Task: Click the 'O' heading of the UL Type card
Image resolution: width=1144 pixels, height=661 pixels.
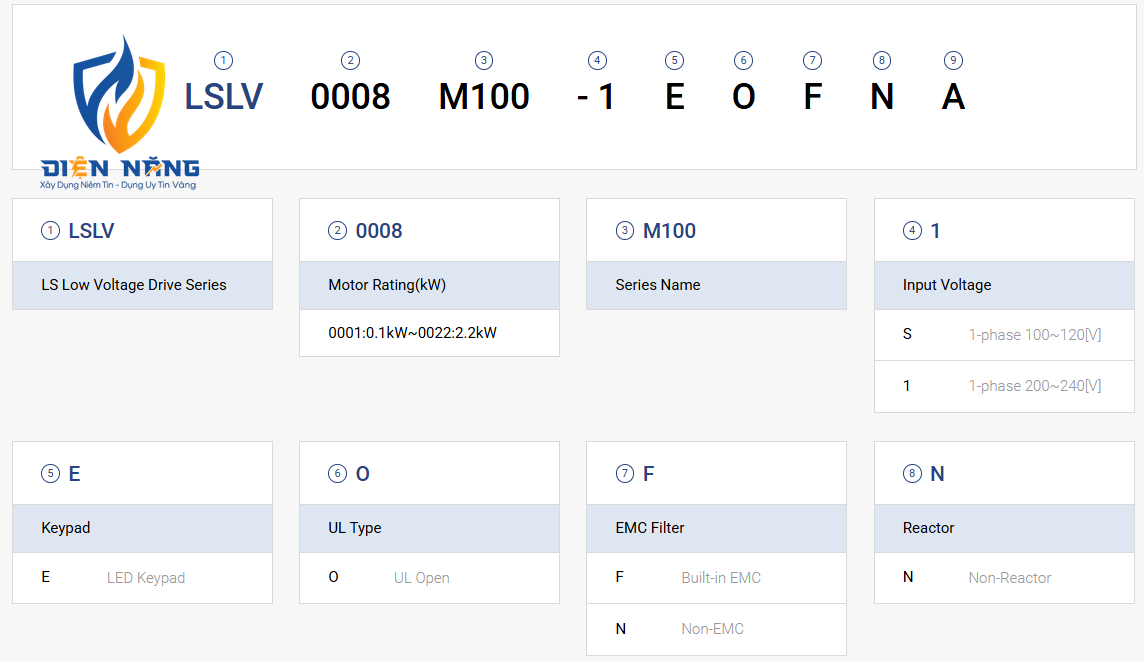Action: pos(363,474)
